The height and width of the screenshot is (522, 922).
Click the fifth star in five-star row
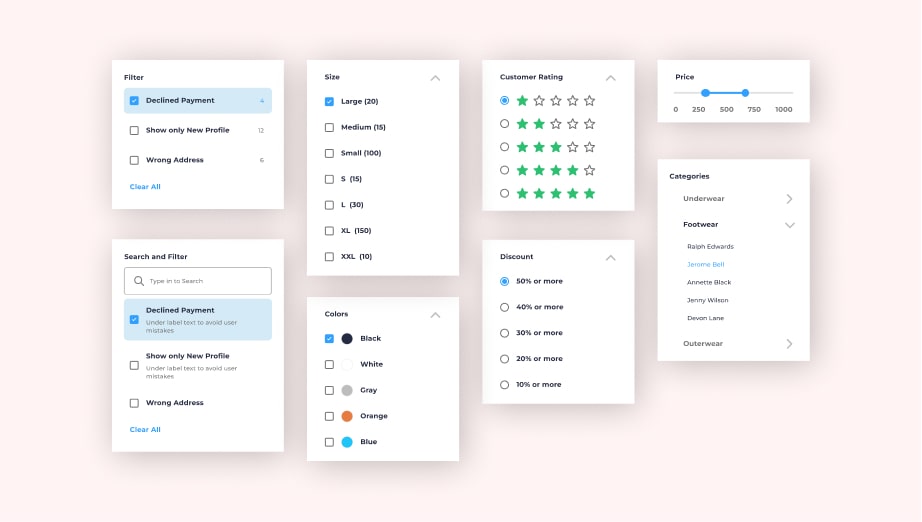coord(589,193)
